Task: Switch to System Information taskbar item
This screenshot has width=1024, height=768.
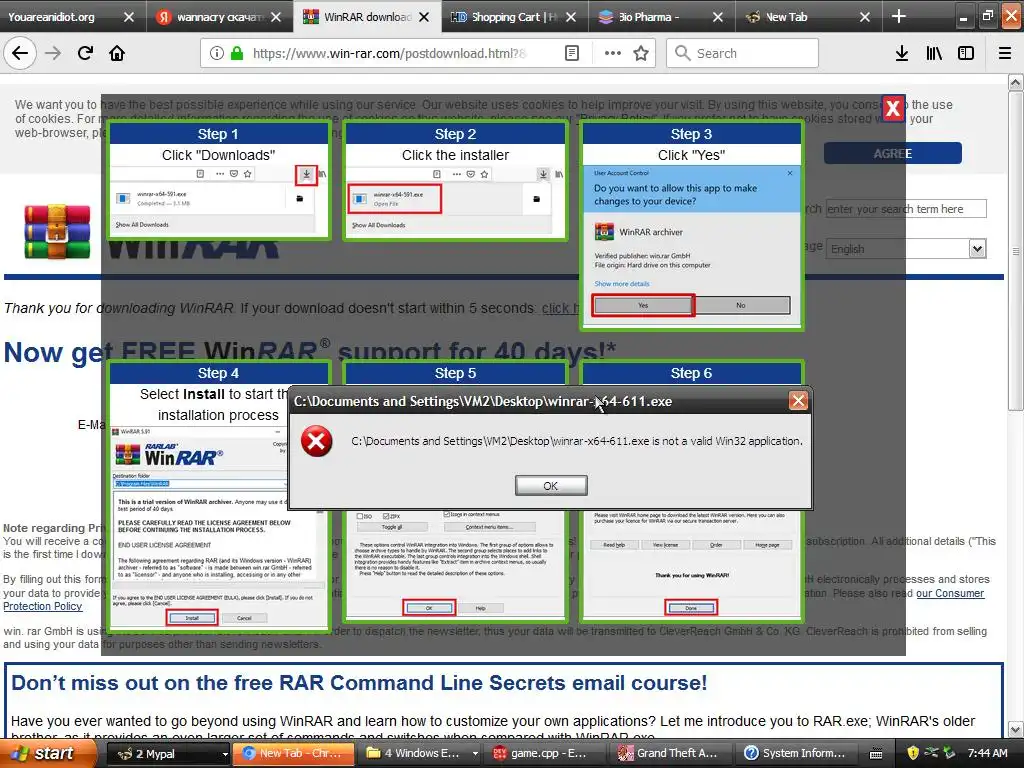Action: click(797, 754)
